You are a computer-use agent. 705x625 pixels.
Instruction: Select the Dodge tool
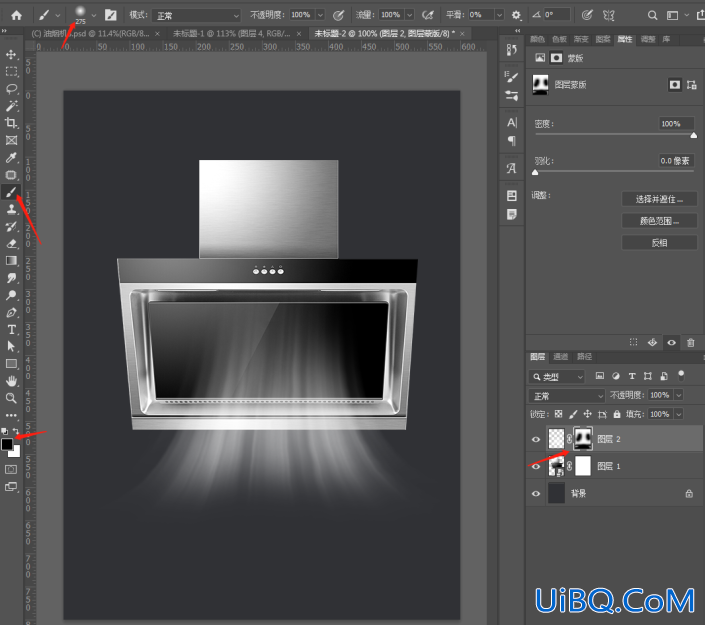(x=11, y=295)
